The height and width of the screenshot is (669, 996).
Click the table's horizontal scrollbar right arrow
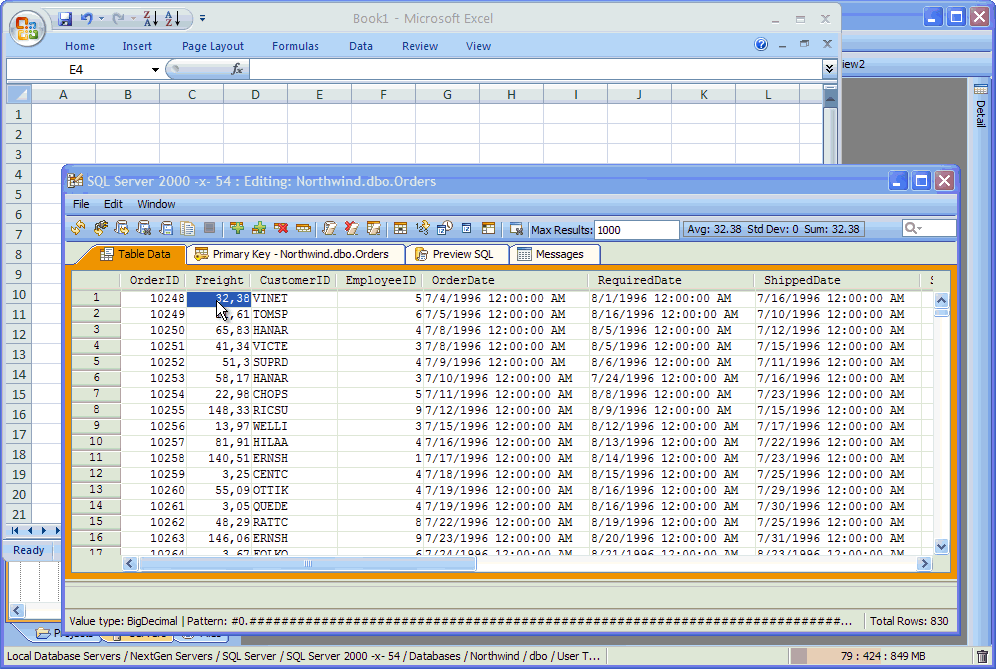pyautogui.click(x=924, y=564)
